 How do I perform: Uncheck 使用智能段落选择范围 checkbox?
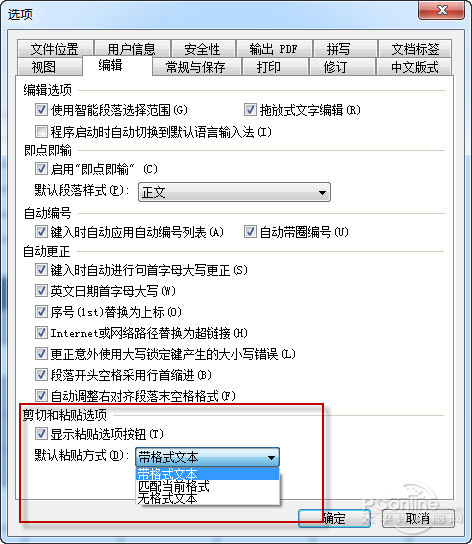(x=41, y=110)
